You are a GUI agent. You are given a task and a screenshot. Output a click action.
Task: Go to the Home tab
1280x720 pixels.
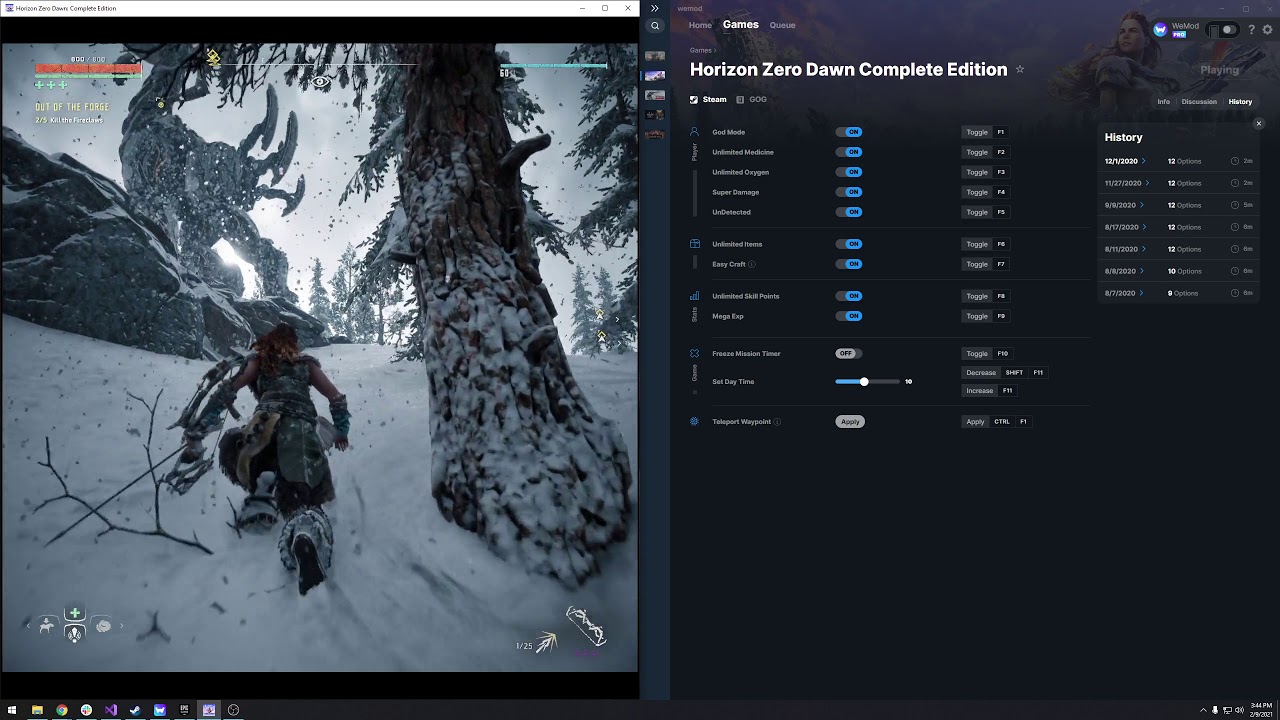[700, 25]
